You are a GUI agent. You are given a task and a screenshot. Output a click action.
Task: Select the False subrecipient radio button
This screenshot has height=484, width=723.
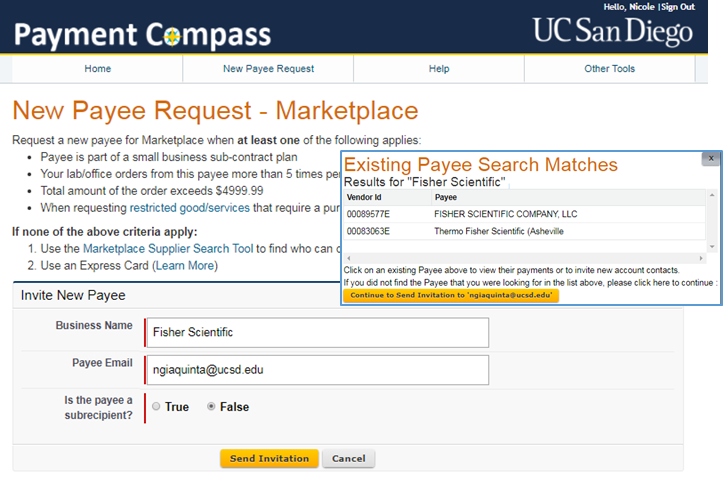pyautogui.click(x=211, y=406)
